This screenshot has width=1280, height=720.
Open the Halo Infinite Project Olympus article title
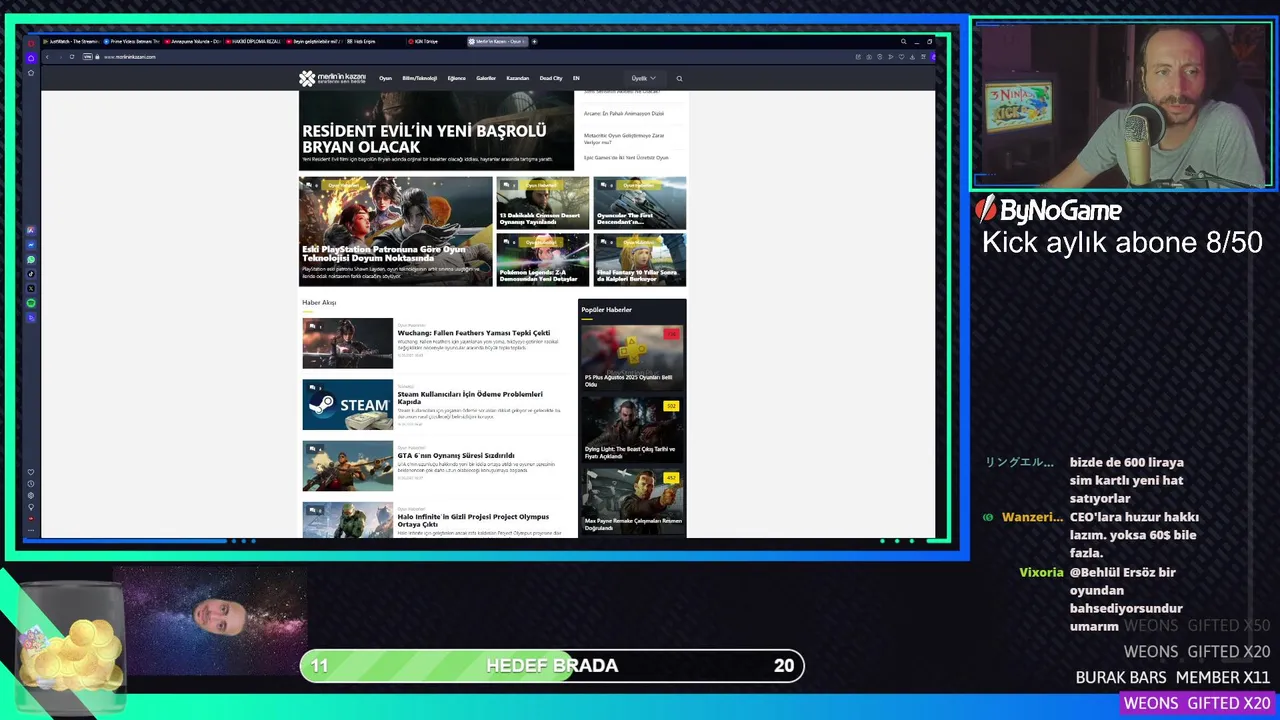pos(473,520)
